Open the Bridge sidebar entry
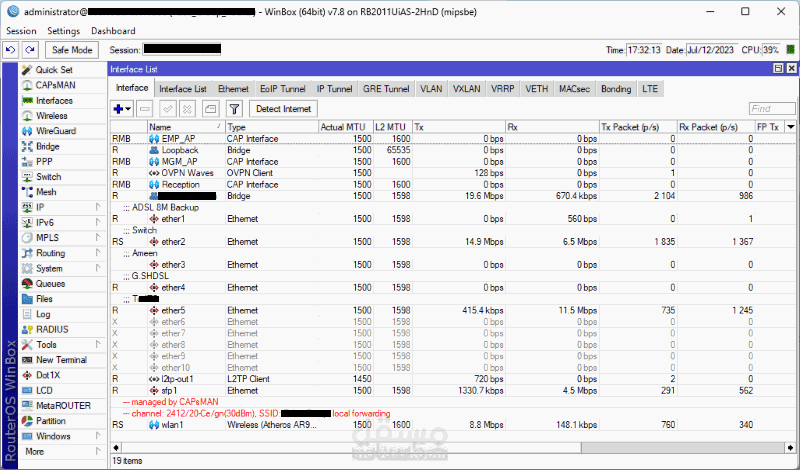800x470 pixels. pyautogui.click(x=62, y=146)
